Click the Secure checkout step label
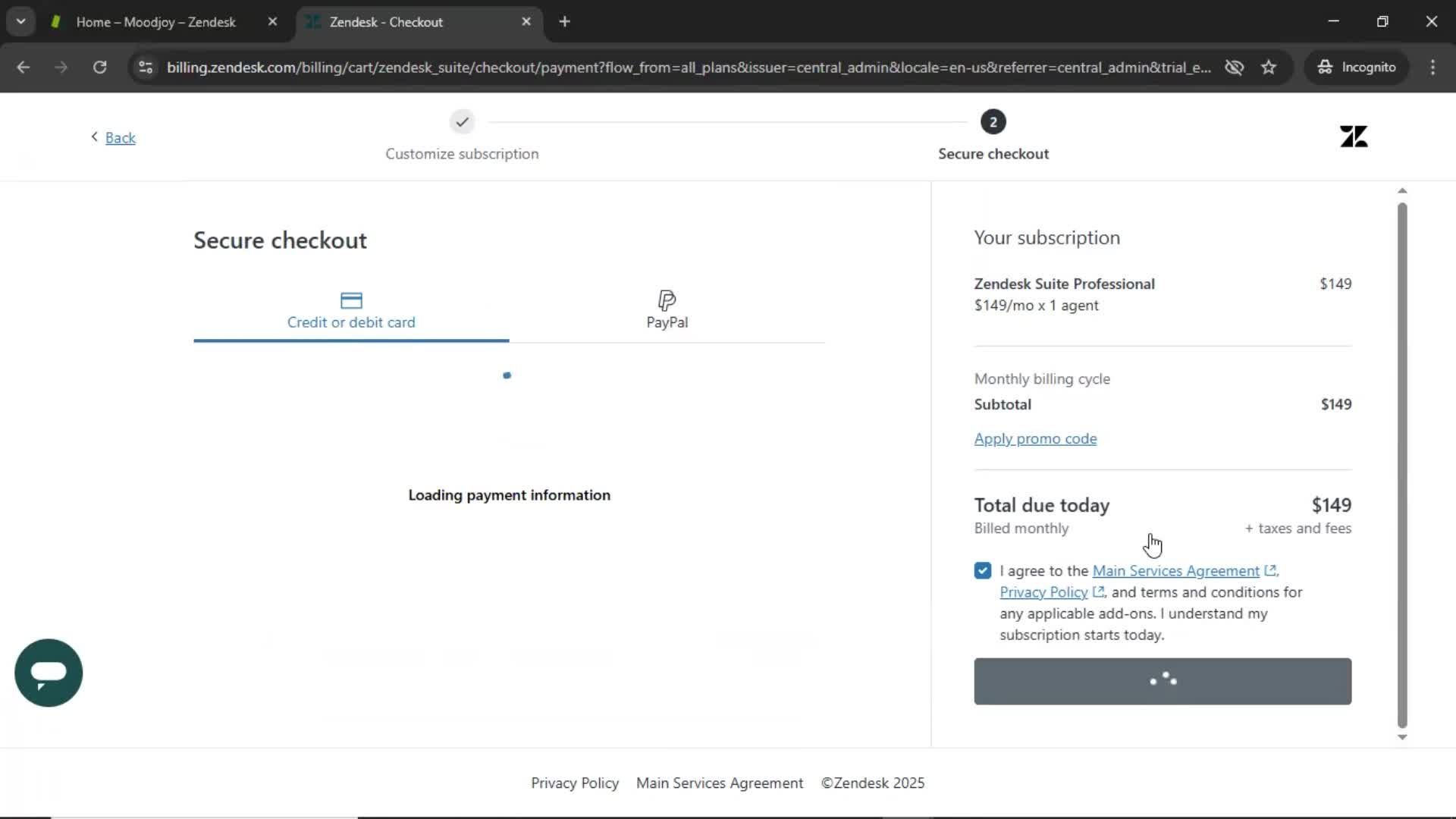The image size is (1456, 819). [x=993, y=154]
